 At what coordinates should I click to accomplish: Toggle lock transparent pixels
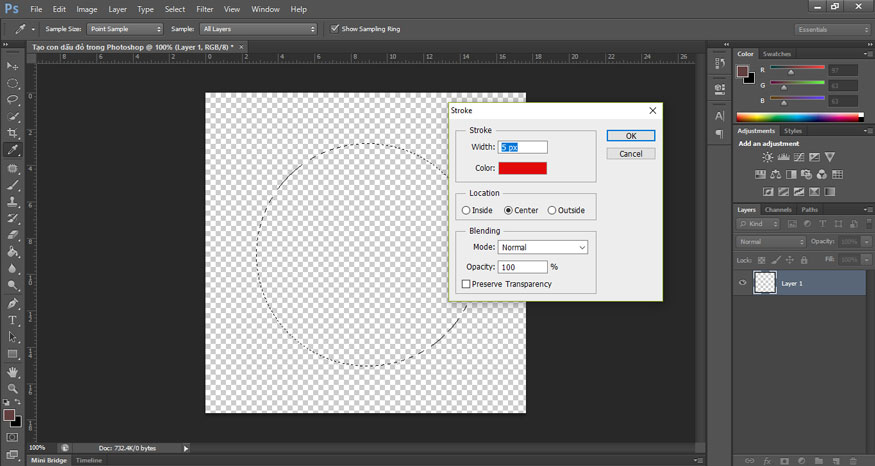coord(761,260)
